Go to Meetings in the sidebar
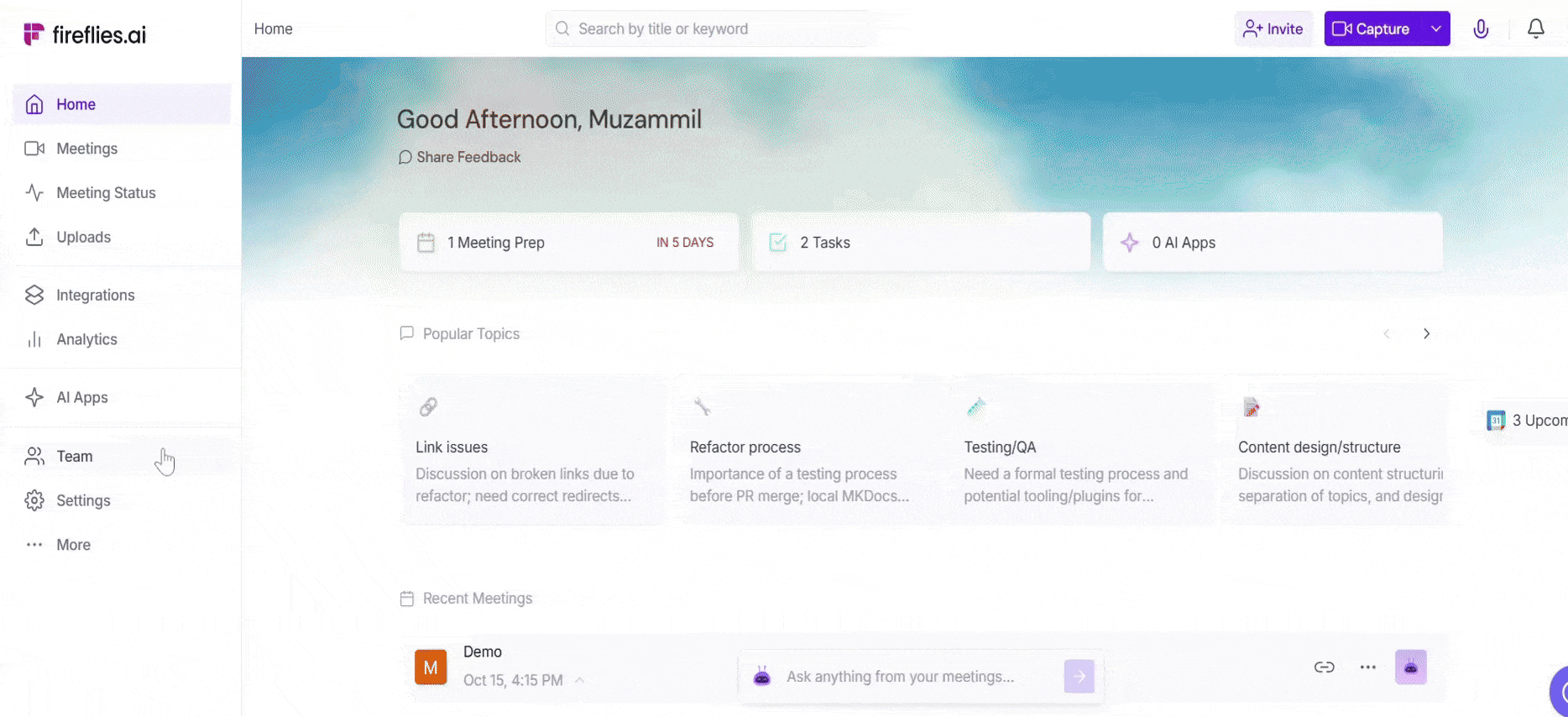 click(x=86, y=149)
